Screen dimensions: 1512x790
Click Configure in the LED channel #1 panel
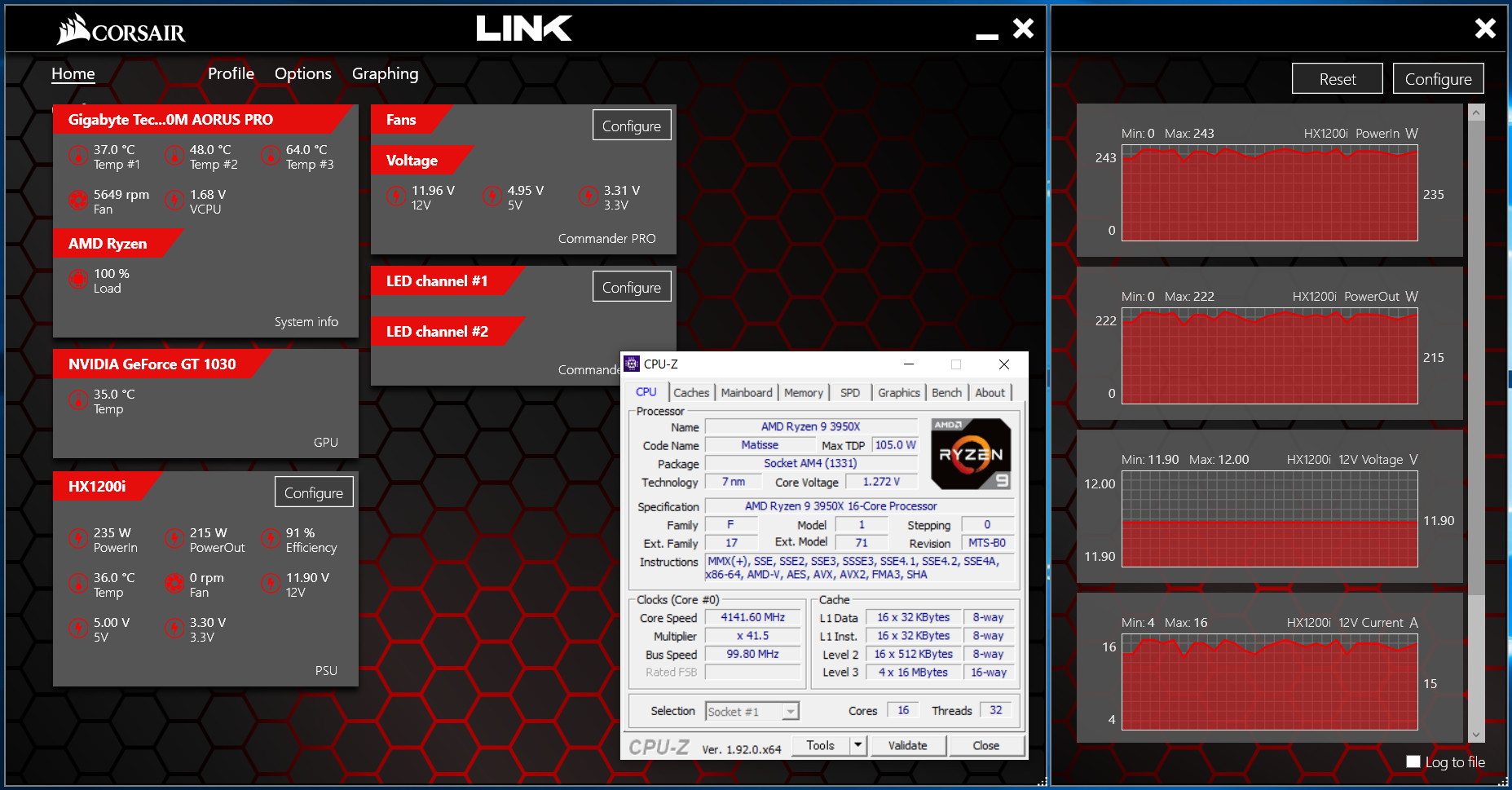632,287
